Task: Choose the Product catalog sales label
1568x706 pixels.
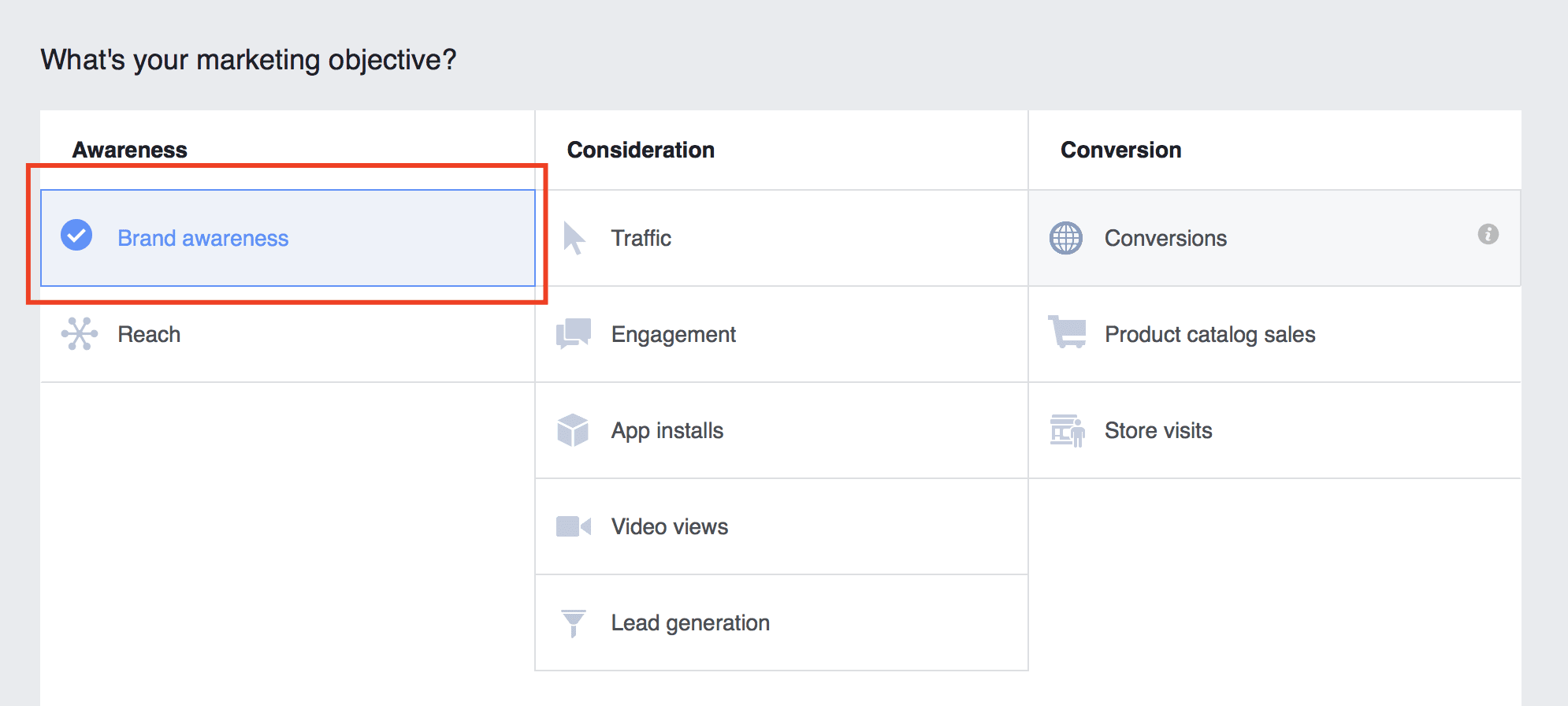Action: (1209, 334)
